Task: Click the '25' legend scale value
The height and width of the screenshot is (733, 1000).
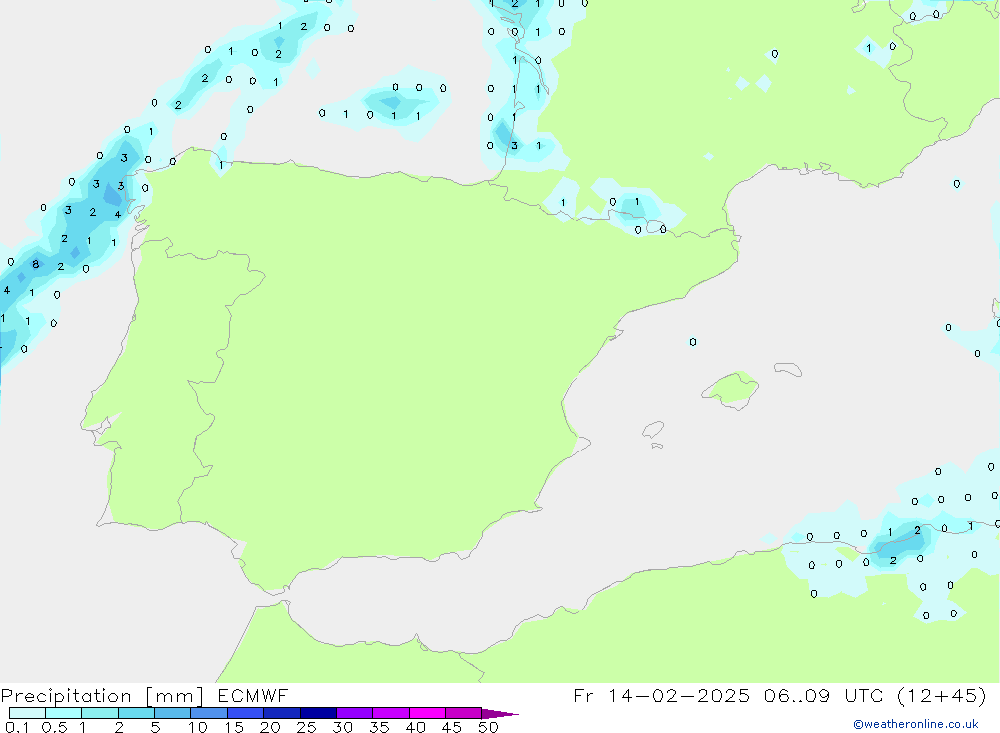Action: click(x=306, y=727)
